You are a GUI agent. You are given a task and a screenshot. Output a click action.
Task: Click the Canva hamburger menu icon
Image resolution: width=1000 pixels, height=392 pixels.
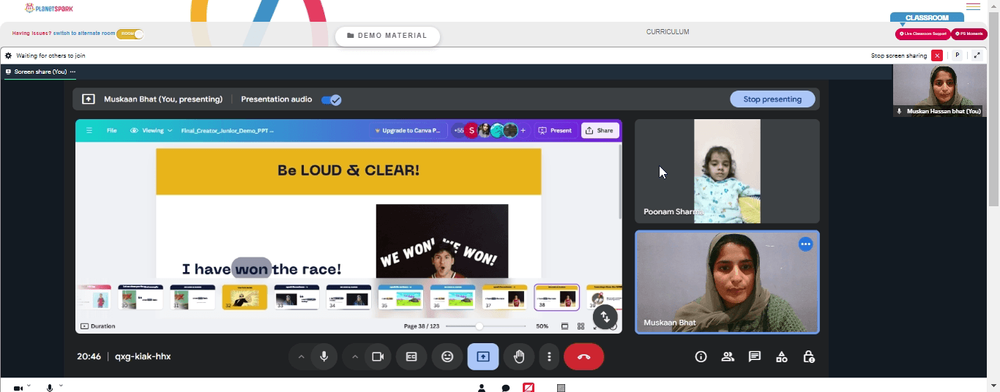click(x=89, y=130)
